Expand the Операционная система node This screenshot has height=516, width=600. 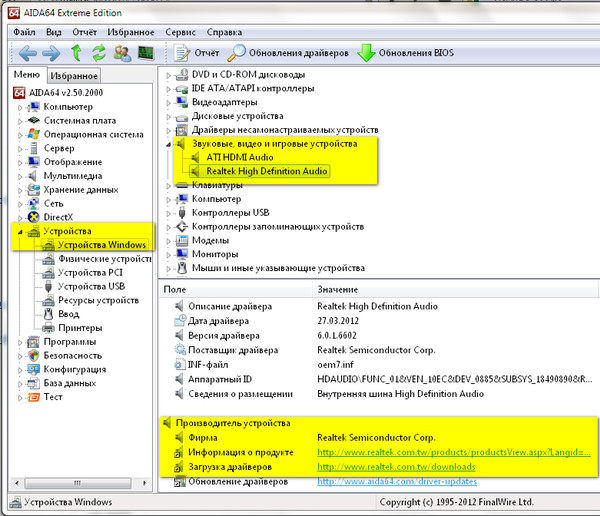(x=20, y=135)
